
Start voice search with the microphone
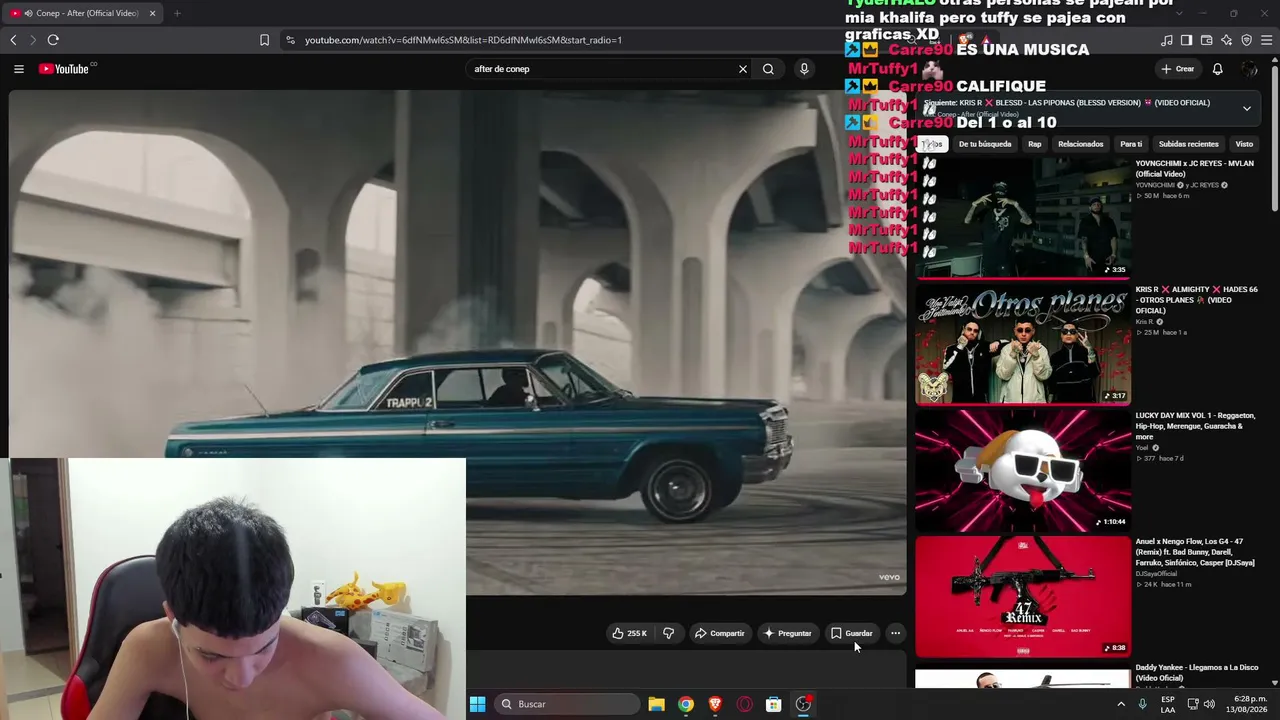click(x=804, y=69)
